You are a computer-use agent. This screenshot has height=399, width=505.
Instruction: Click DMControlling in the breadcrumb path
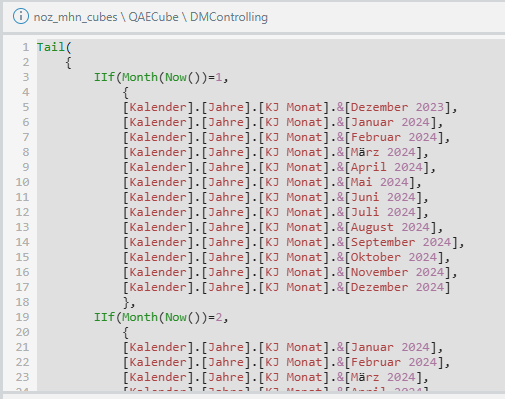click(x=229, y=17)
